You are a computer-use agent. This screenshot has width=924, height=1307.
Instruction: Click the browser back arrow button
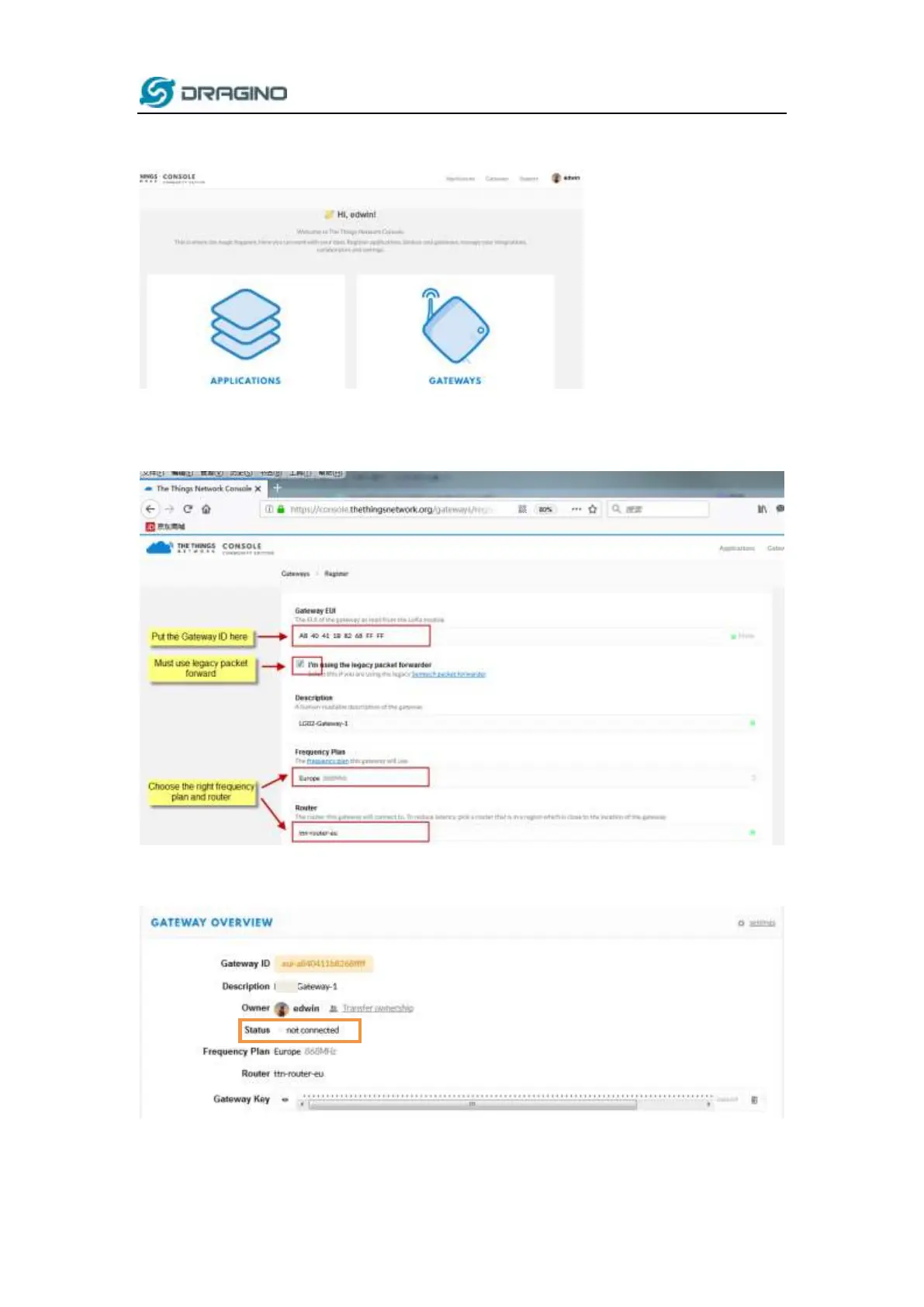151,509
